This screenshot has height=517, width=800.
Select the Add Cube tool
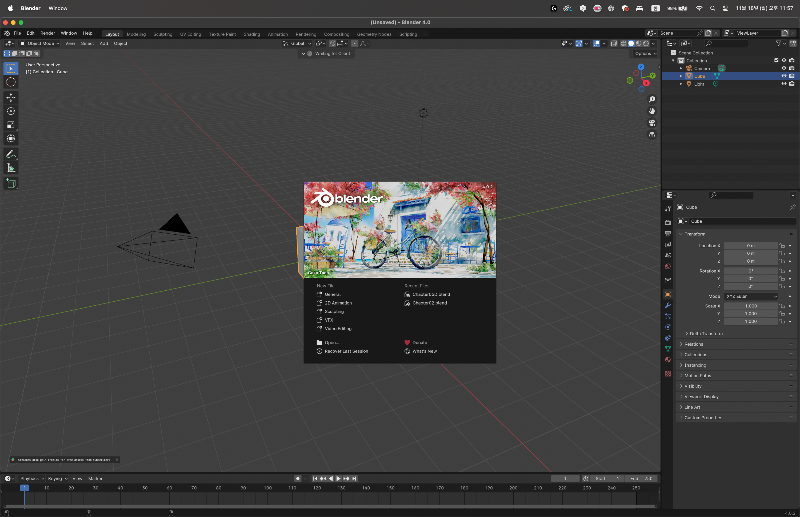(x=11, y=183)
